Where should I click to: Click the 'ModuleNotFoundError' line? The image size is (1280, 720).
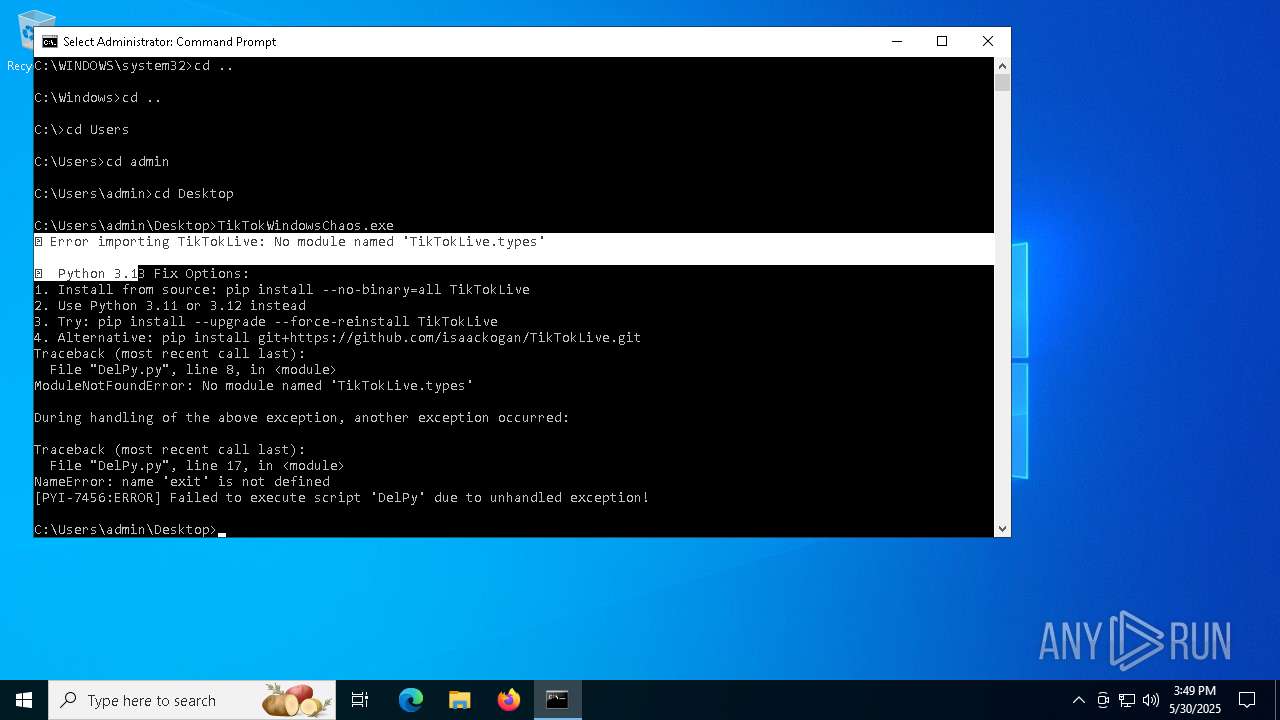click(x=254, y=385)
